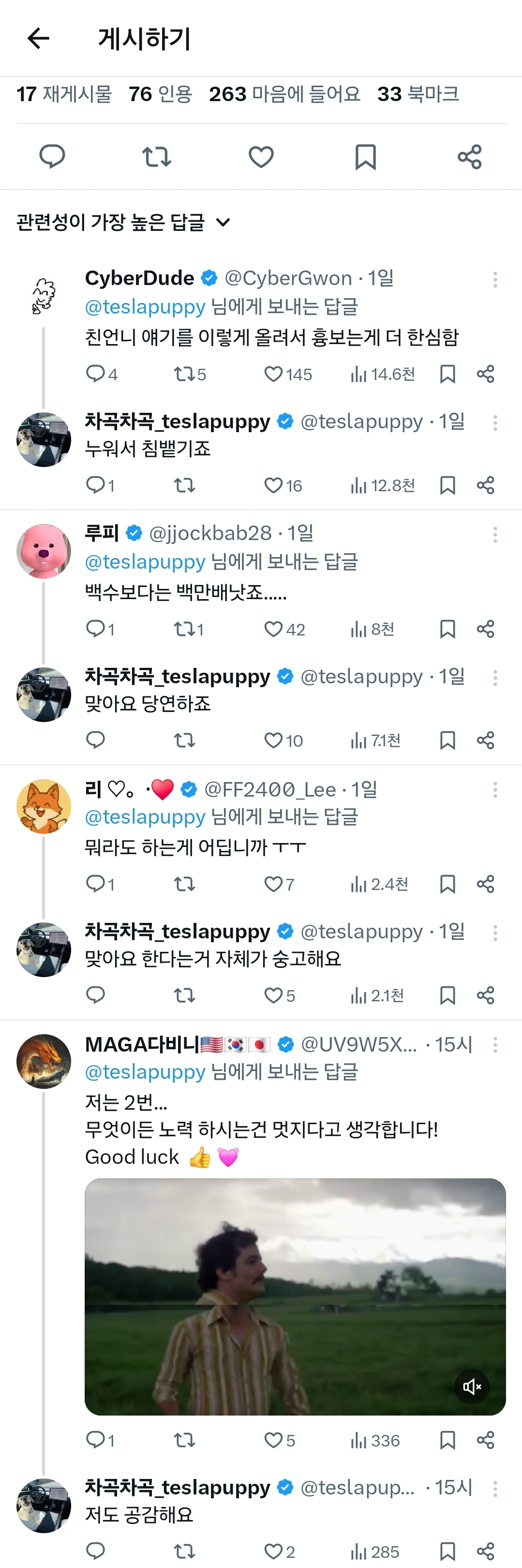
Task: Repost the main post via retweet icon
Action: pos(156,156)
